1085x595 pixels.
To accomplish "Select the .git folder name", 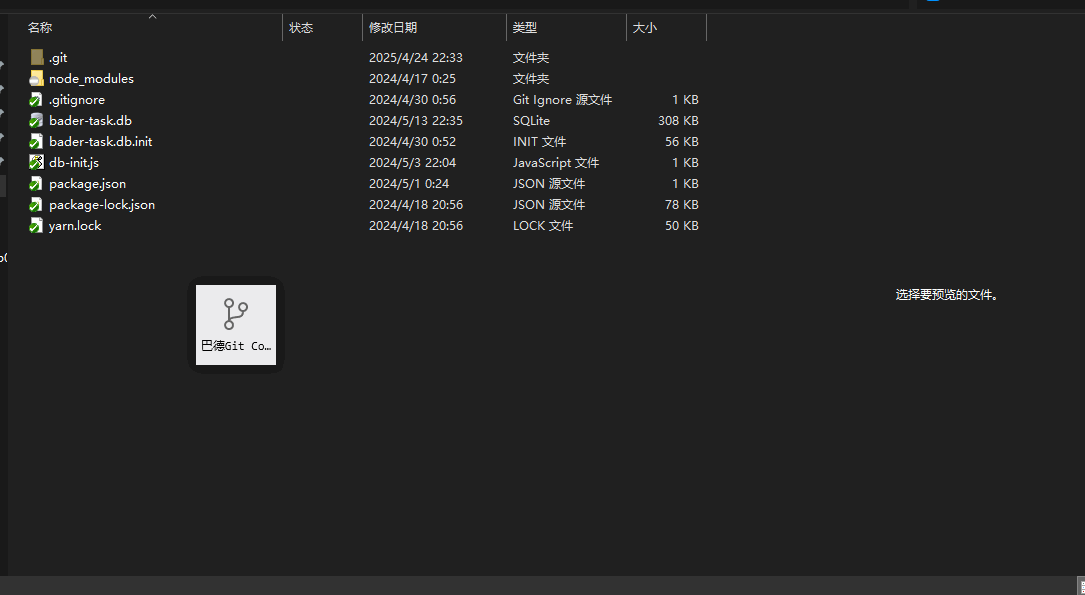I will 58,57.
